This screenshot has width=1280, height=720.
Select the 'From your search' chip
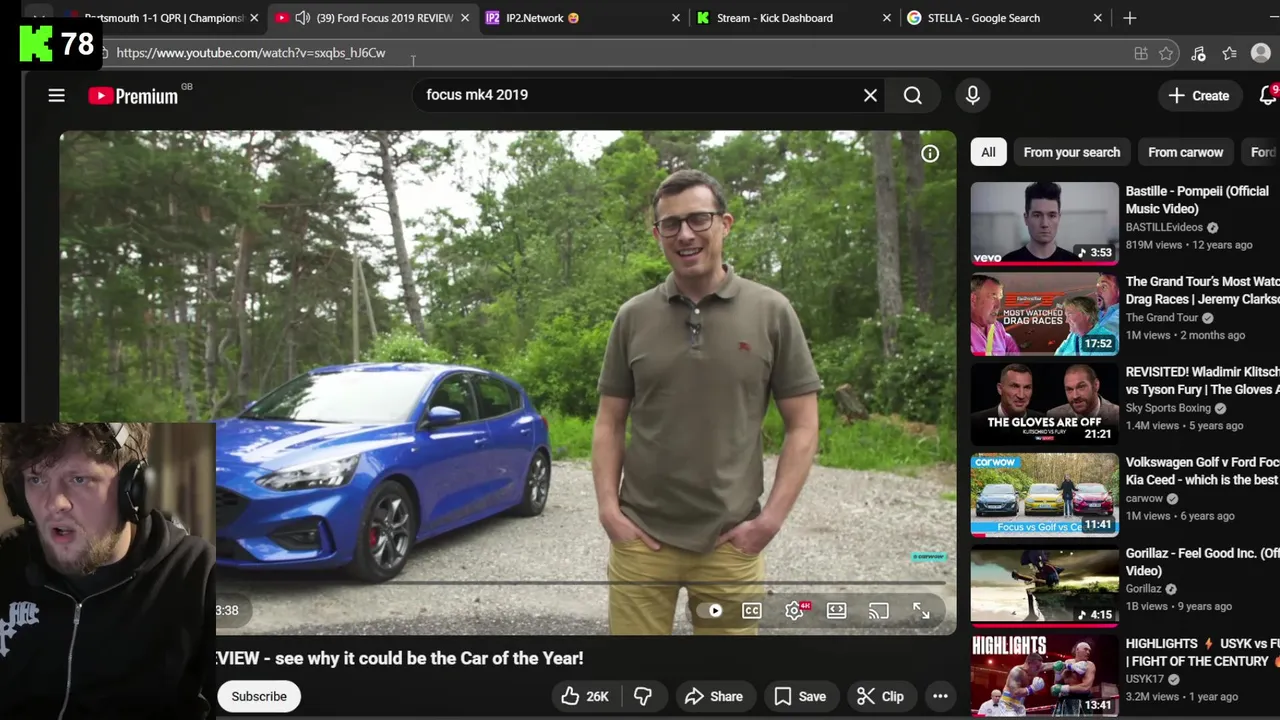[1071, 152]
